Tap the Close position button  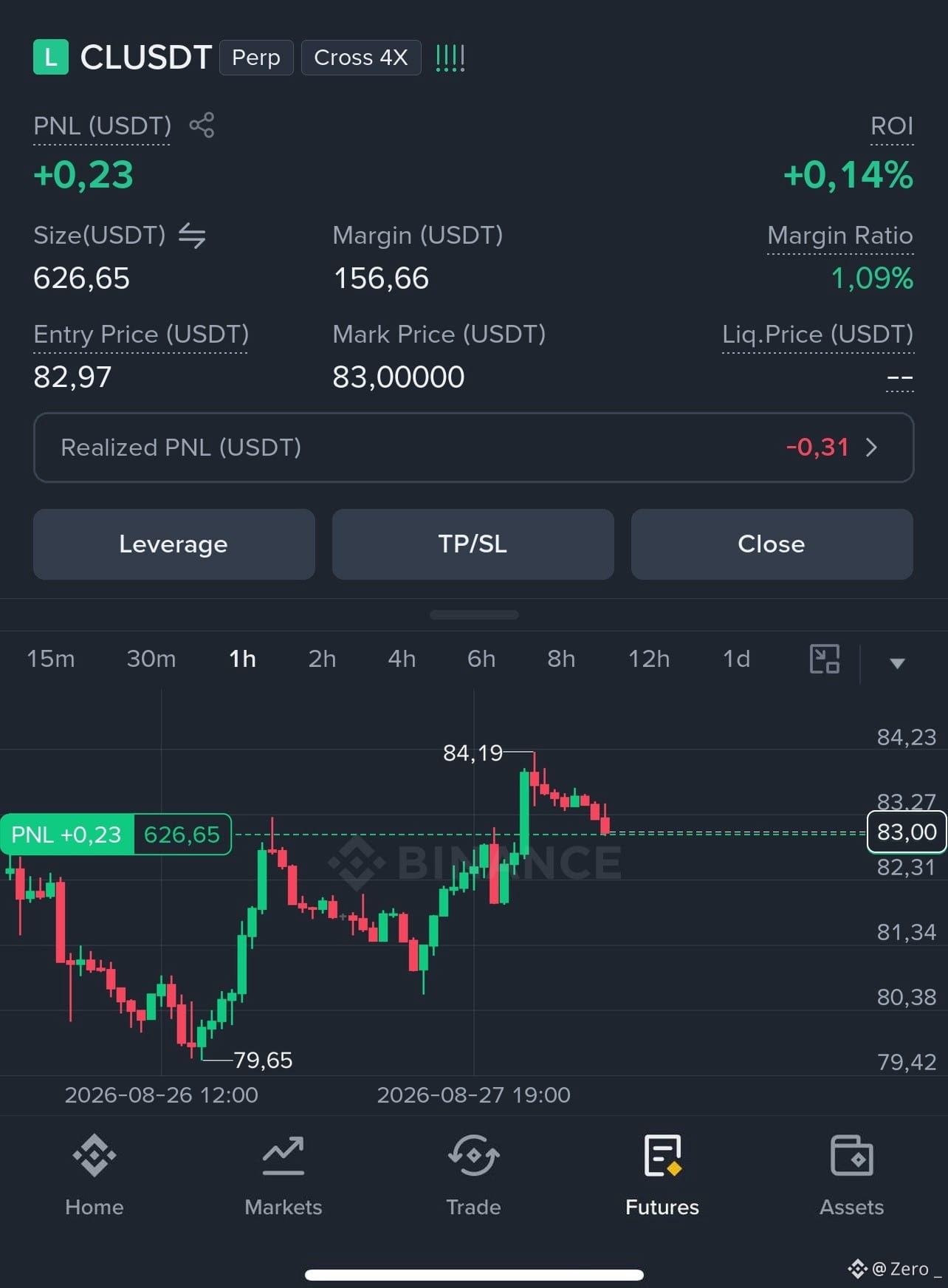(772, 544)
